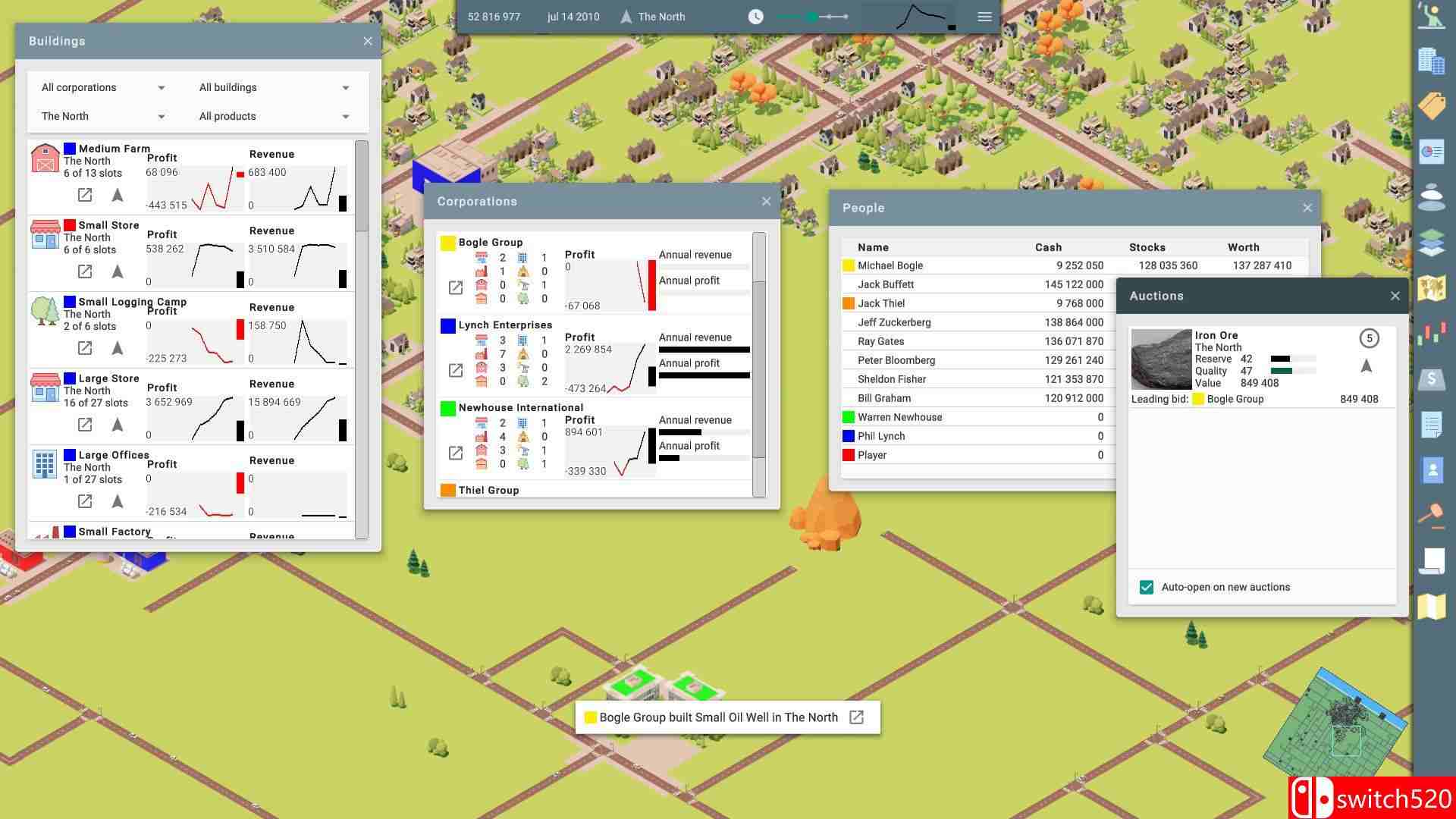Screen dimensions: 1456x819
Task: Open Lynch Enterprises details popout icon
Action: pyautogui.click(x=456, y=370)
